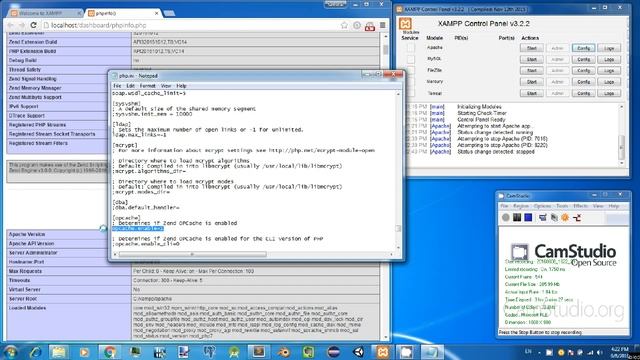Click CamStudio's grey screen annotations toolbar icon
Screen dimensions: 640x360
(554, 218)
